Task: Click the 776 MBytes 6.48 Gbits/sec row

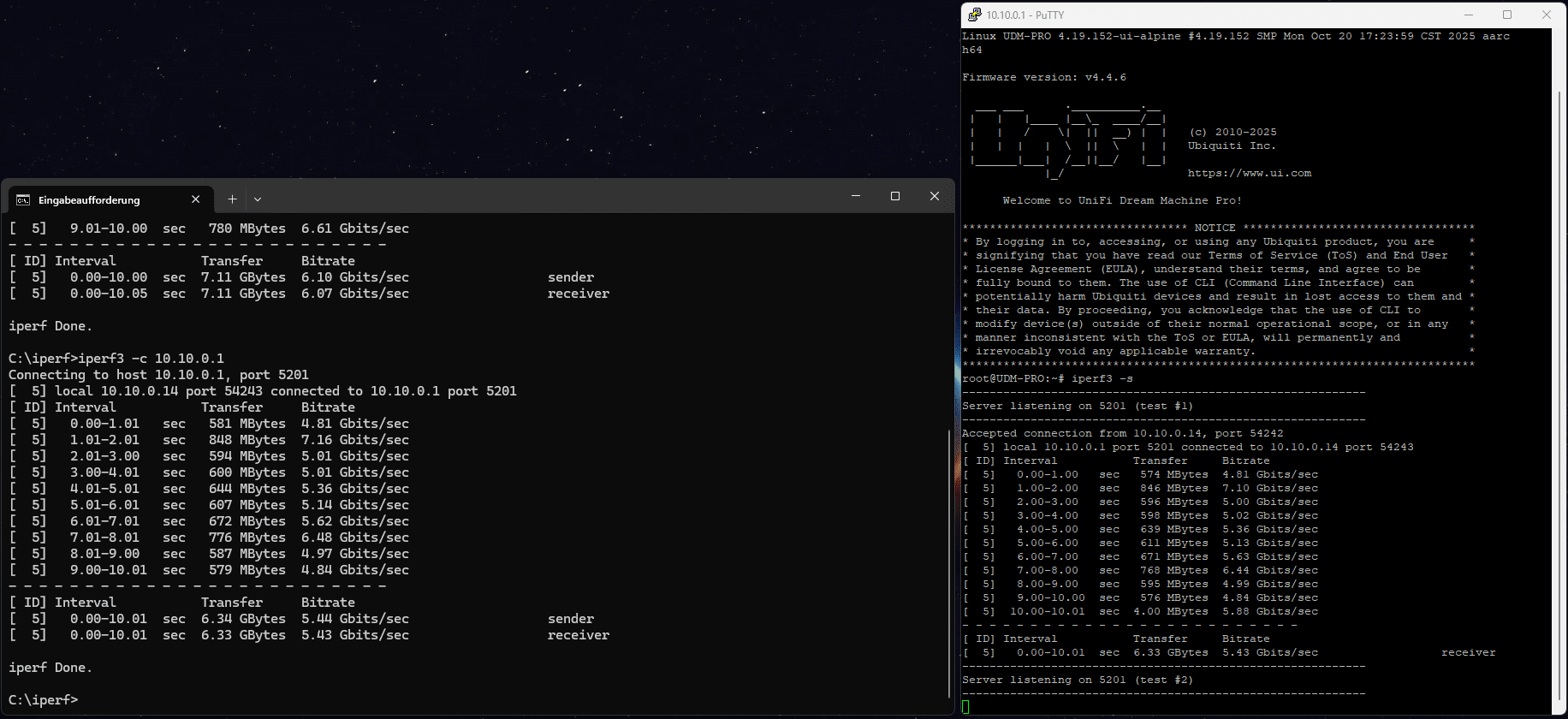Action: point(209,538)
